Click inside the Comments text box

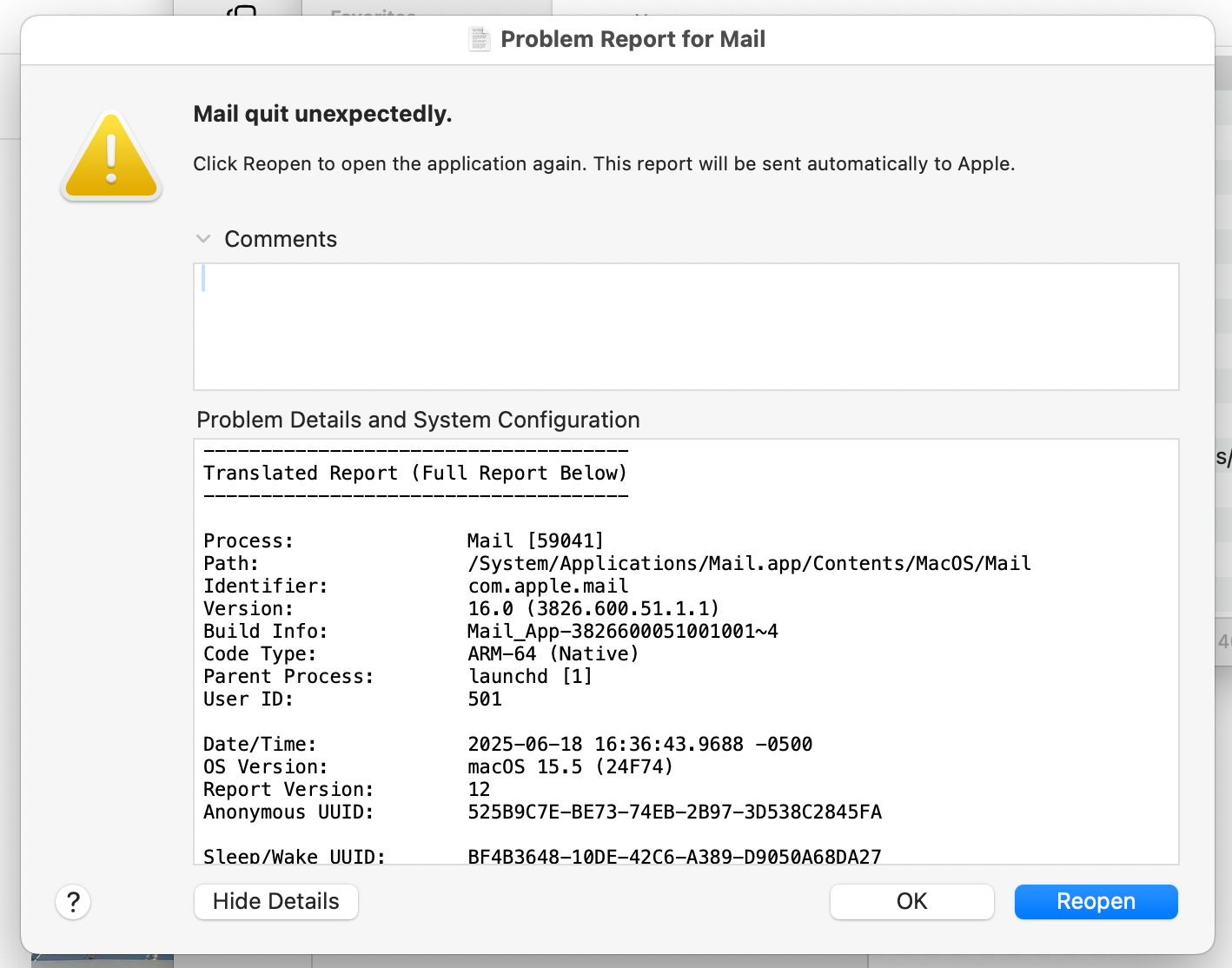click(686, 327)
